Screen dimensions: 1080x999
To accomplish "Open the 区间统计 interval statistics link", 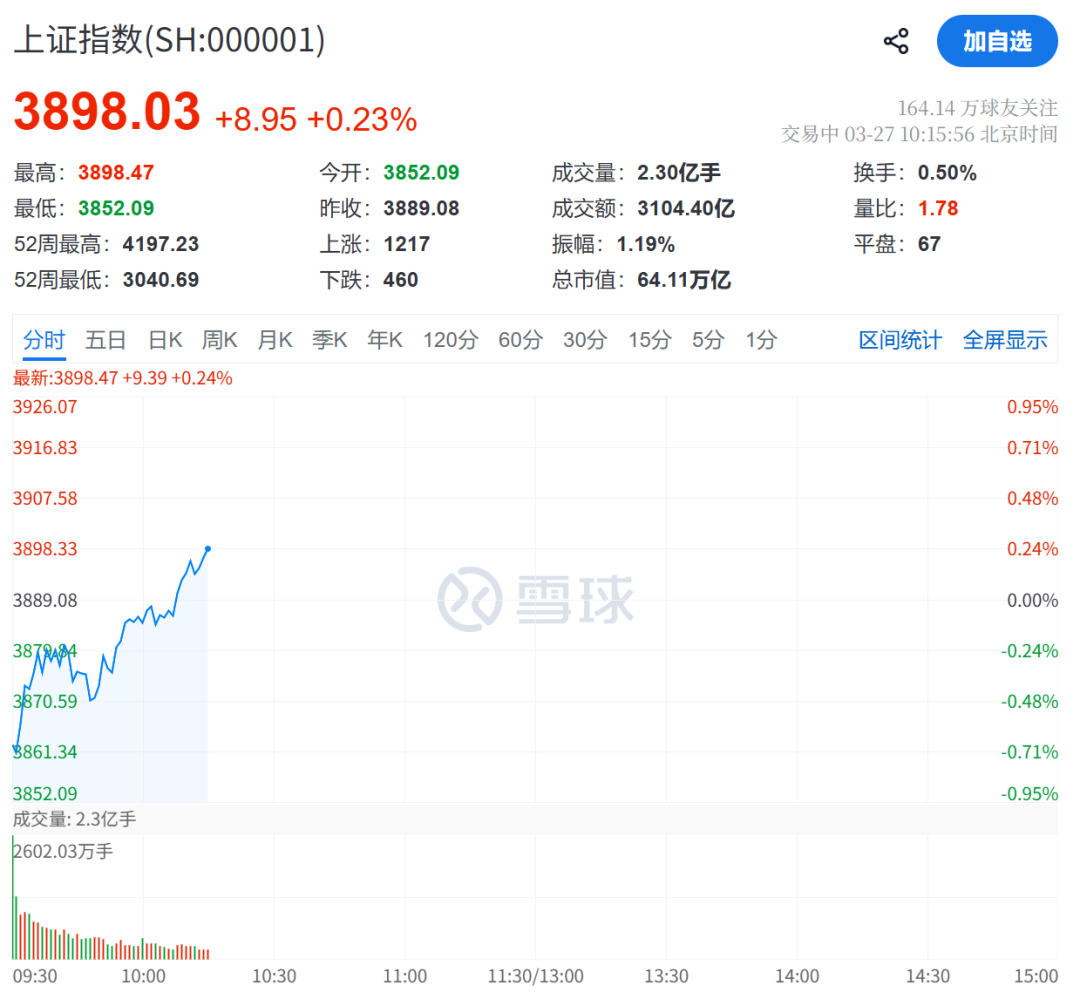I will (x=899, y=340).
